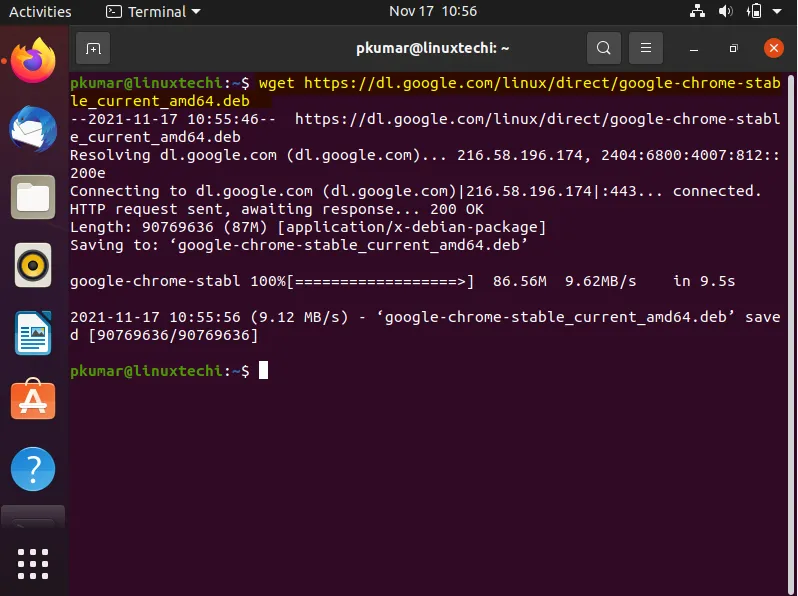Click the last pkumar@linuxtechi prompt

pyautogui.click(x=160, y=371)
